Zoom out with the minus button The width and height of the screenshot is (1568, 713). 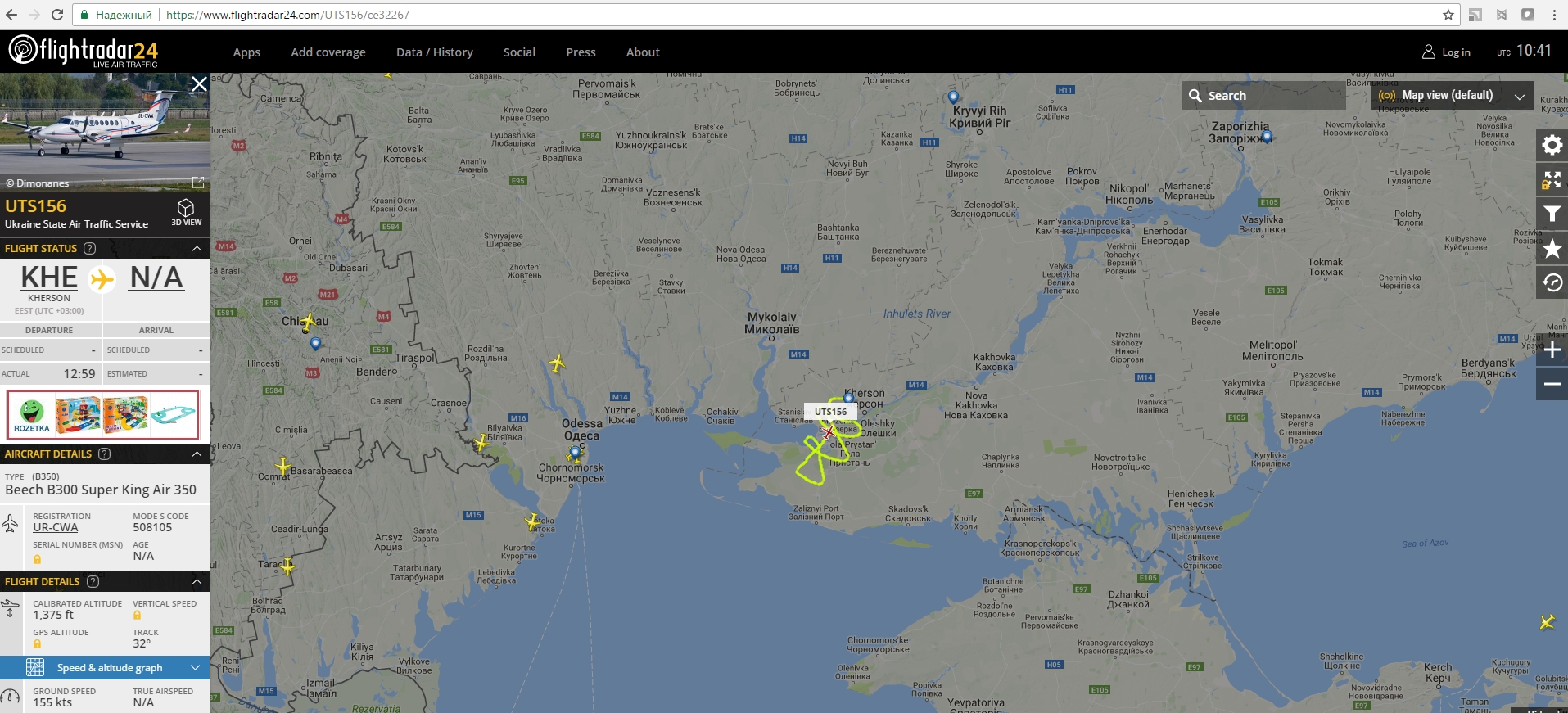click(x=1552, y=384)
